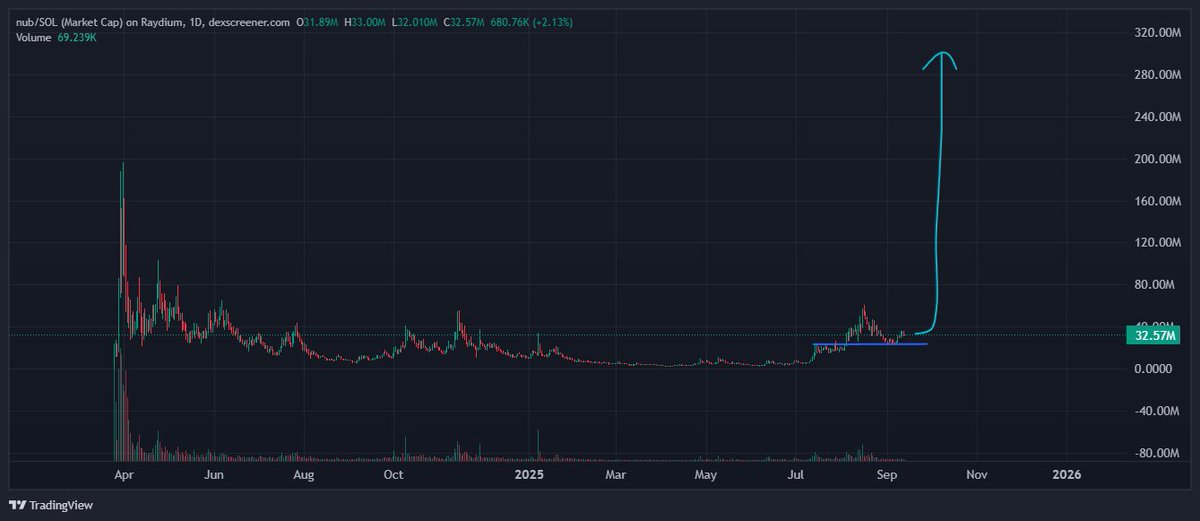The width and height of the screenshot is (1200, 521).
Task: Click the May label on time axis
Action: click(707, 474)
